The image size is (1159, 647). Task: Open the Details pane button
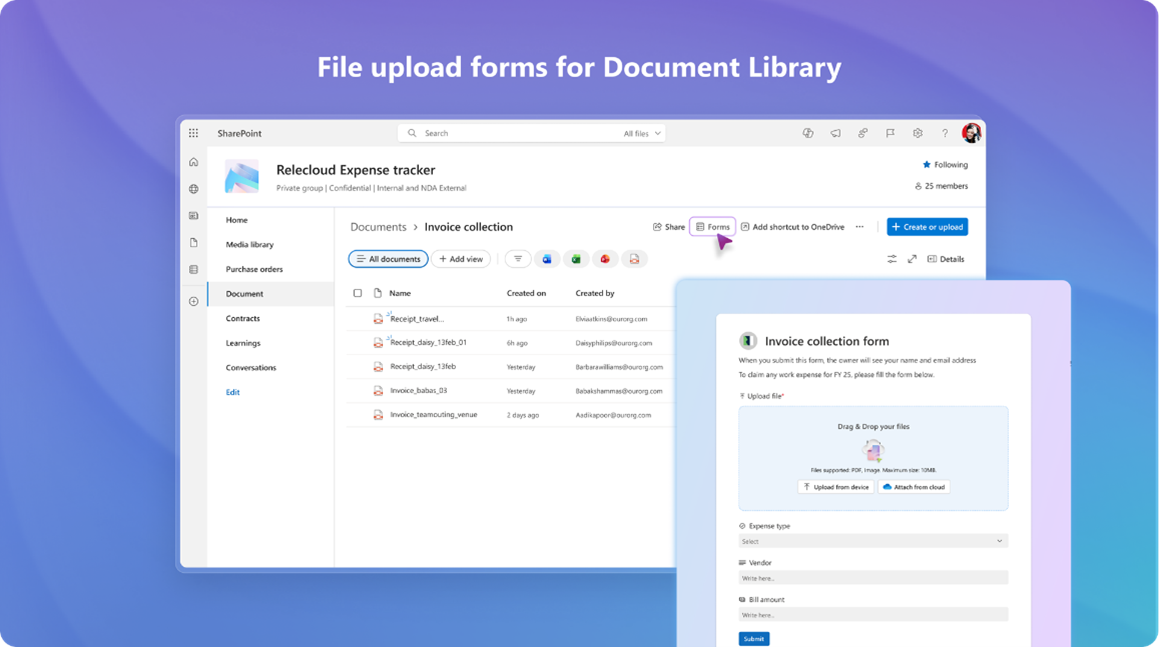[x=945, y=259]
